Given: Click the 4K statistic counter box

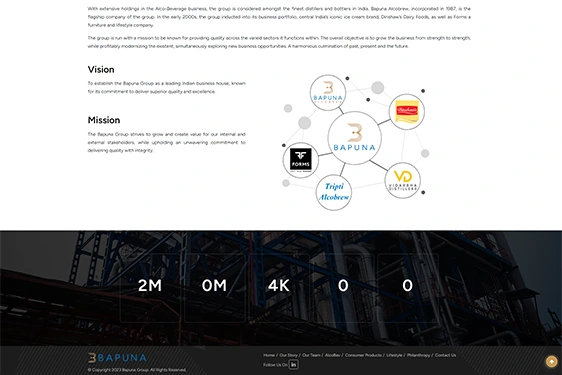Looking at the screenshot, I should (279, 288).
